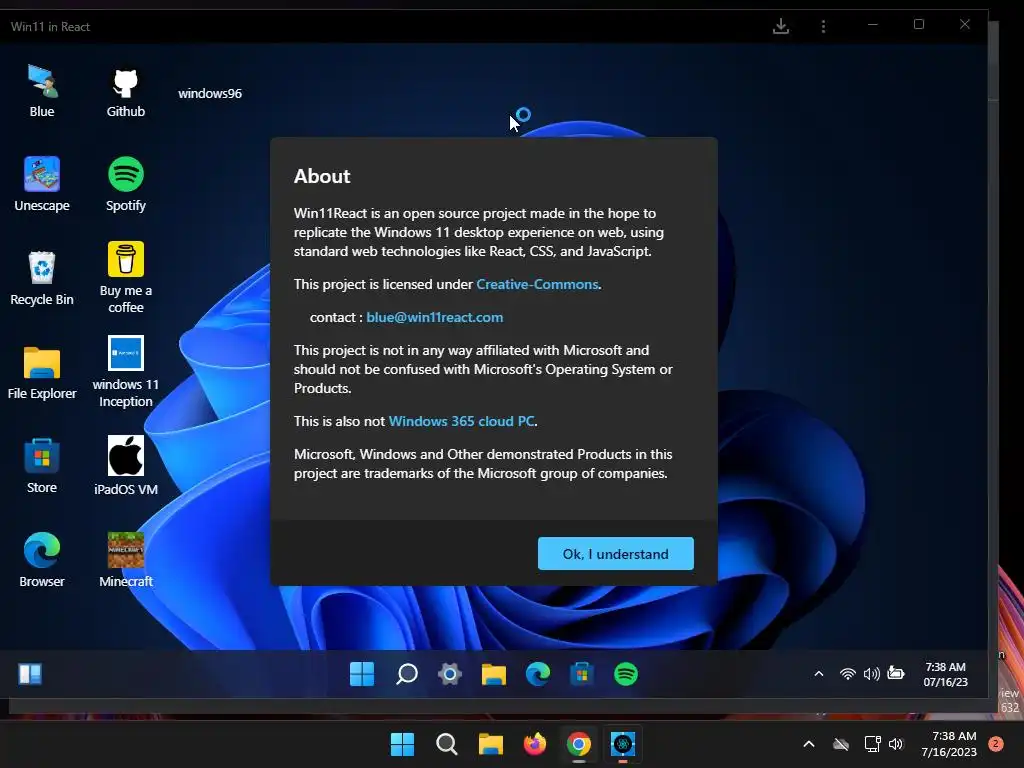Open the Windows 365 cloud PC link

(x=462, y=421)
